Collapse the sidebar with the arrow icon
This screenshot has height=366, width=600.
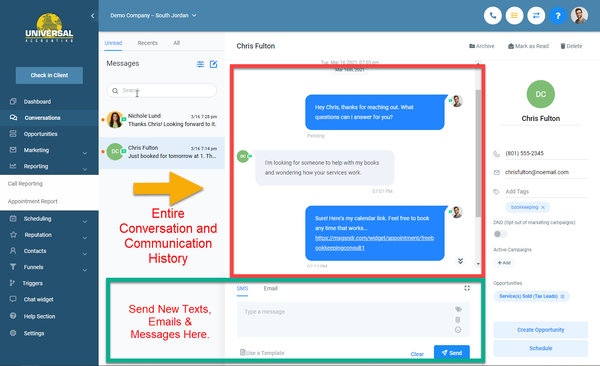93,16
